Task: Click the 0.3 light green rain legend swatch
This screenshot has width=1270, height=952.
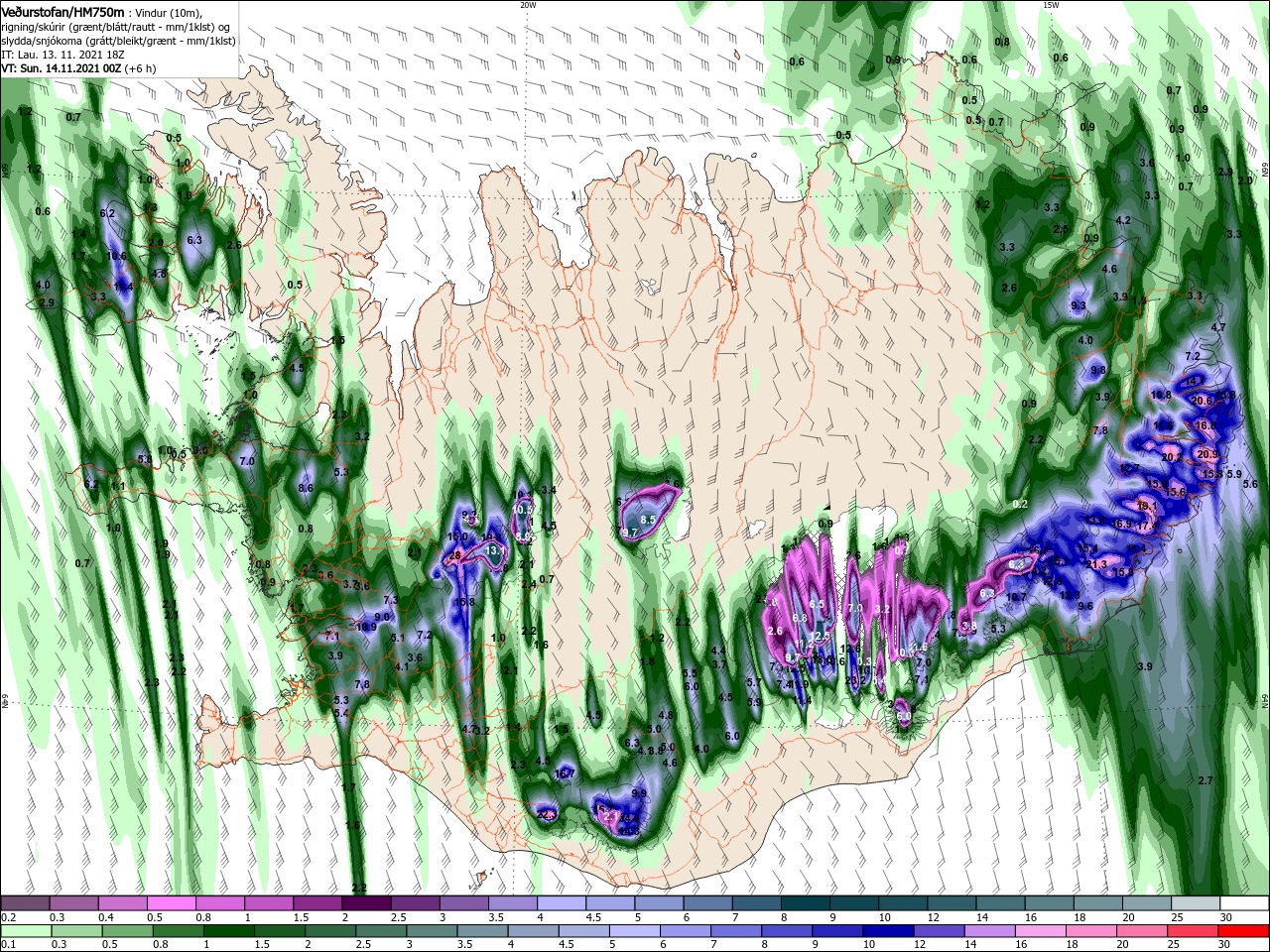Action: pyautogui.click(x=77, y=931)
